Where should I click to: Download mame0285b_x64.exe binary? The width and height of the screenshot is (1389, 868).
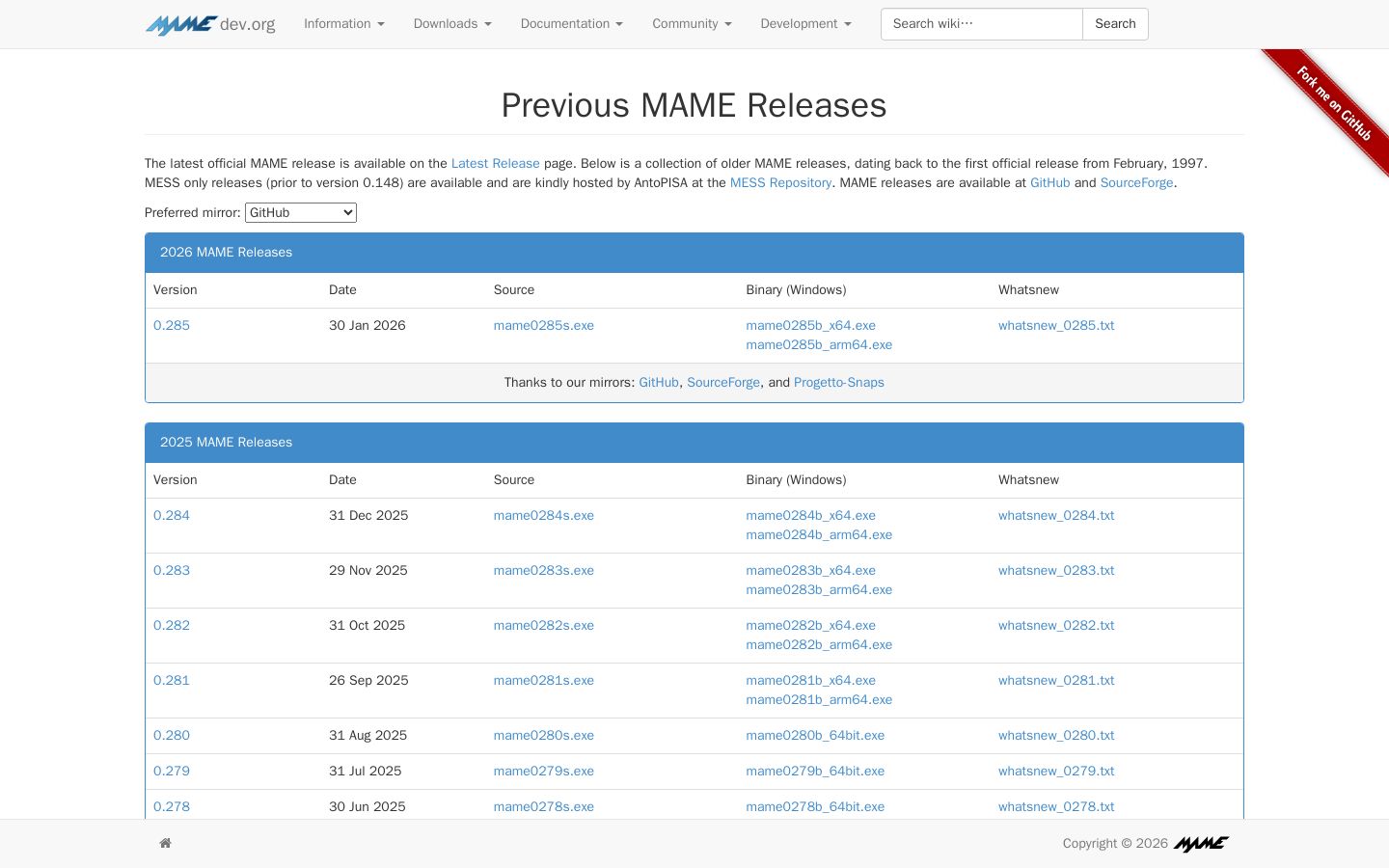point(811,326)
